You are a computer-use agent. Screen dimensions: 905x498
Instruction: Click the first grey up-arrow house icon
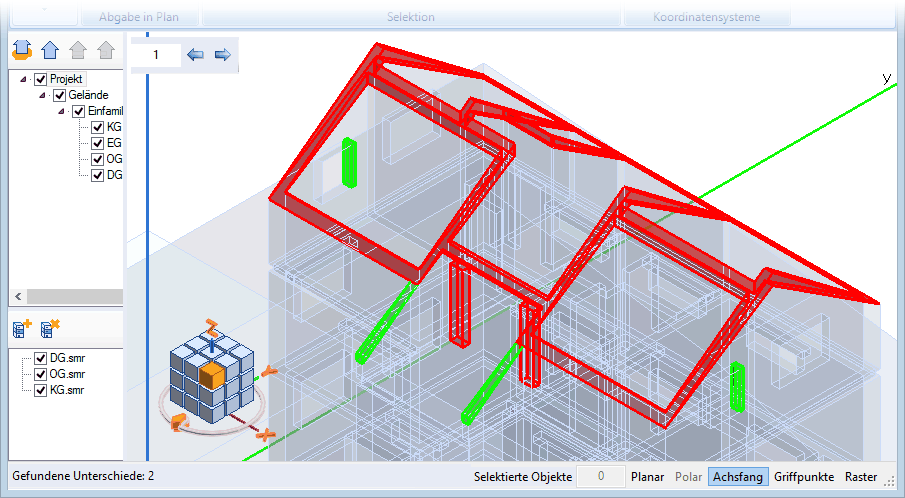[x=78, y=50]
